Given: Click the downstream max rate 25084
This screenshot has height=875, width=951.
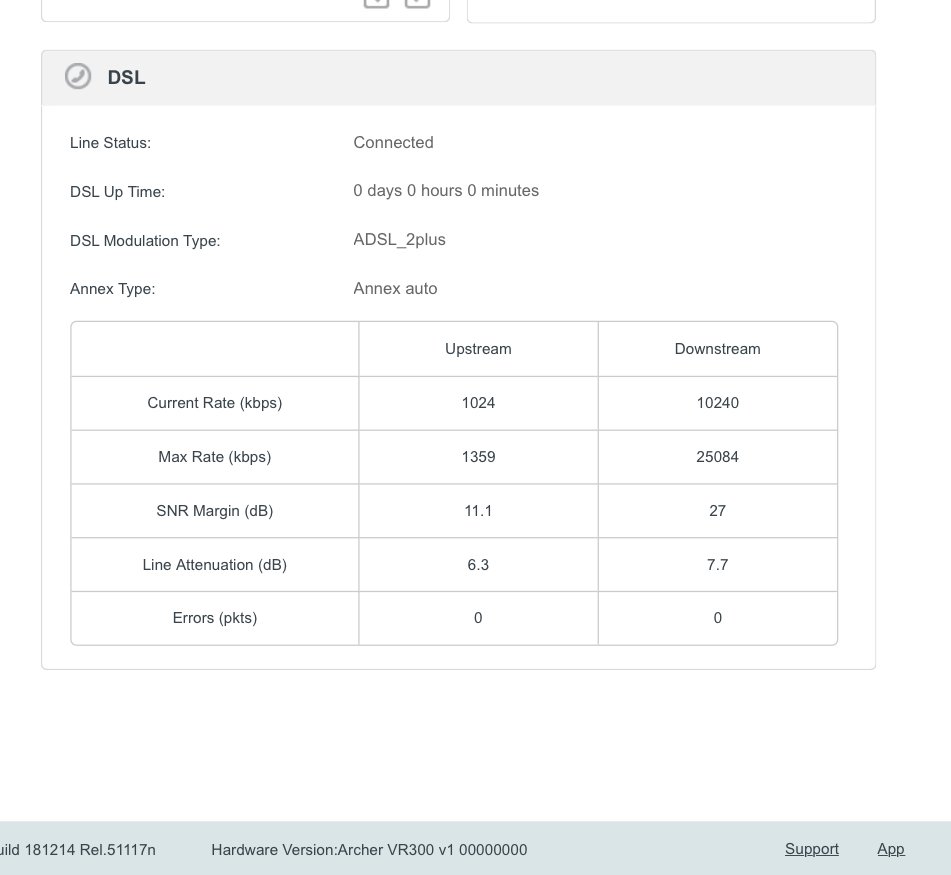Looking at the screenshot, I should (717, 457).
